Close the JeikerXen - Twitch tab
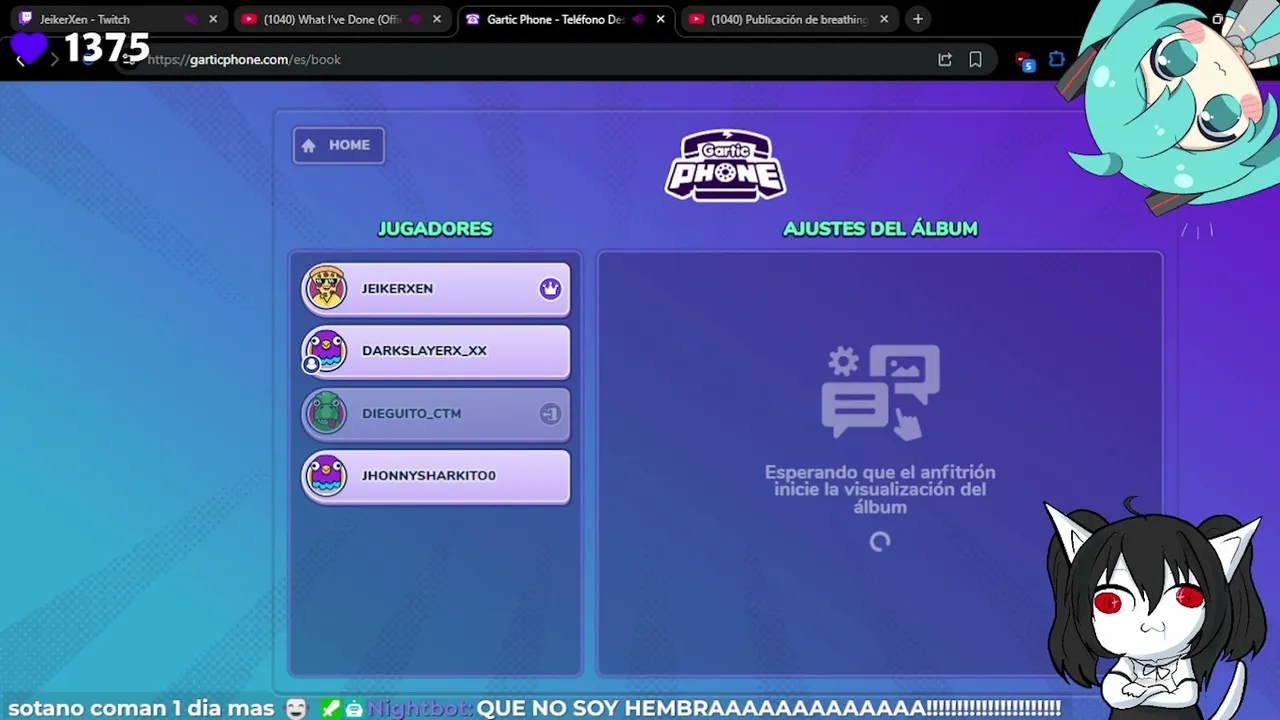The height and width of the screenshot is (720, 1280). (x=213, y=19)
